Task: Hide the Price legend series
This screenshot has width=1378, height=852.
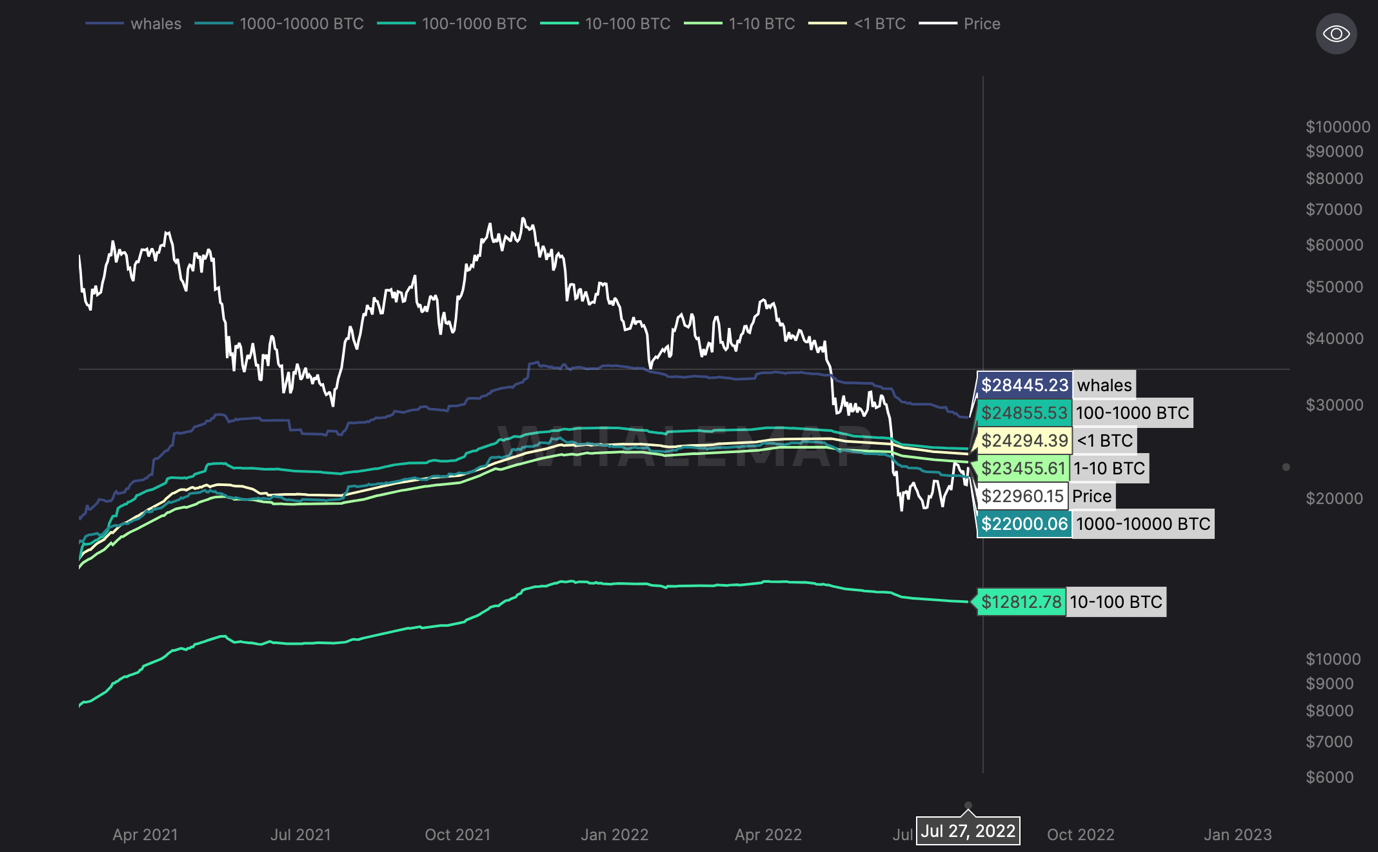Action: click(x=960, y=23)
